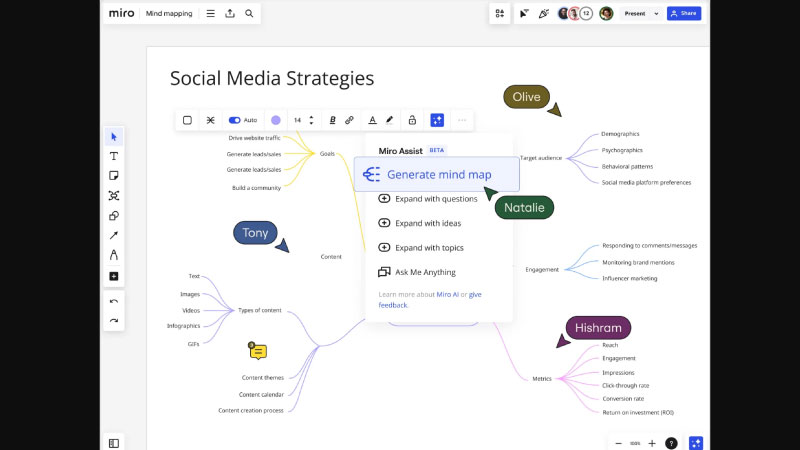This screenshot has width=800, height=450.
Task: Select the Click-through rate node
Action: pyautogui.click(x=626, y=386)
